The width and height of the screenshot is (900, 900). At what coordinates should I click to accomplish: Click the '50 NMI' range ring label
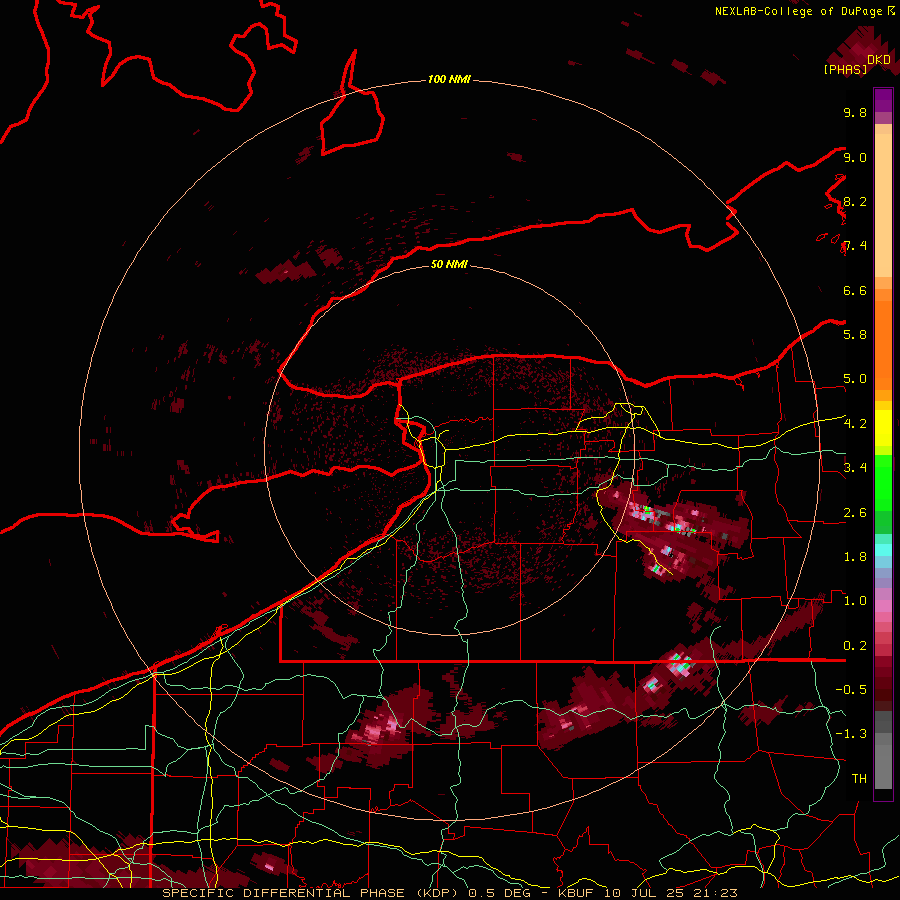[449, 264]
